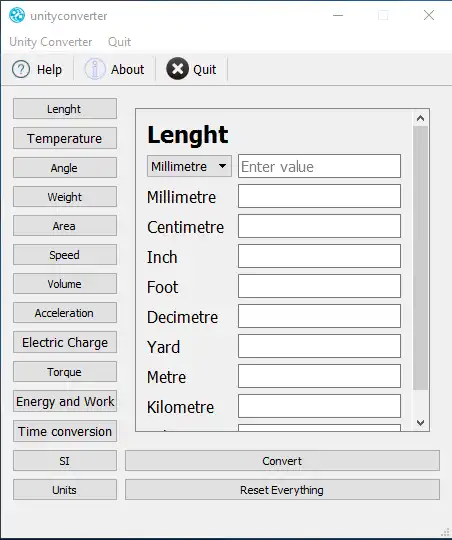The width and height of the screenshot is (452, 540).
Task: Switch to Angle conversion
Action: [x=65, y=168]
